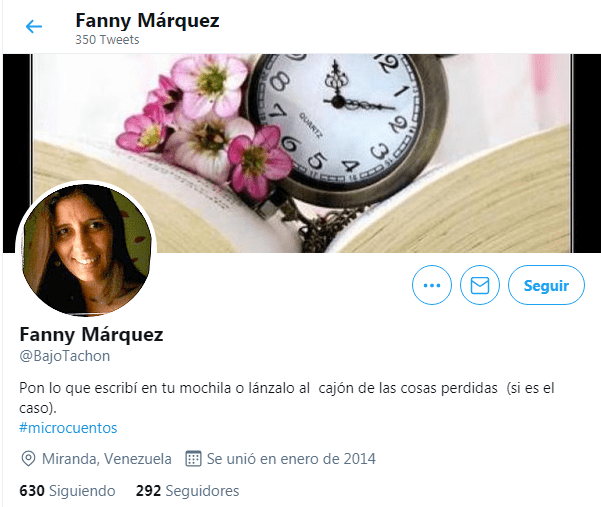Click the pink flowers in the banner
The height and width of the screenshot is (507, 601).
[203, 123]
